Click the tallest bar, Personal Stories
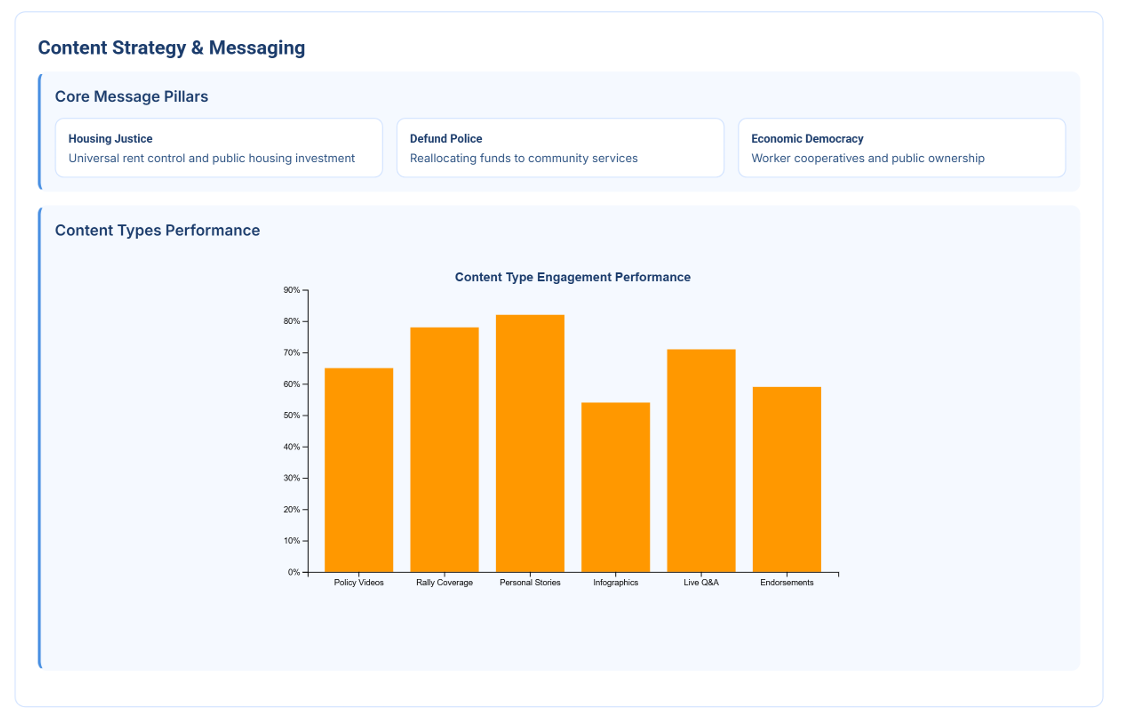This screenshot has width=1121, height=714. point(530,443)
